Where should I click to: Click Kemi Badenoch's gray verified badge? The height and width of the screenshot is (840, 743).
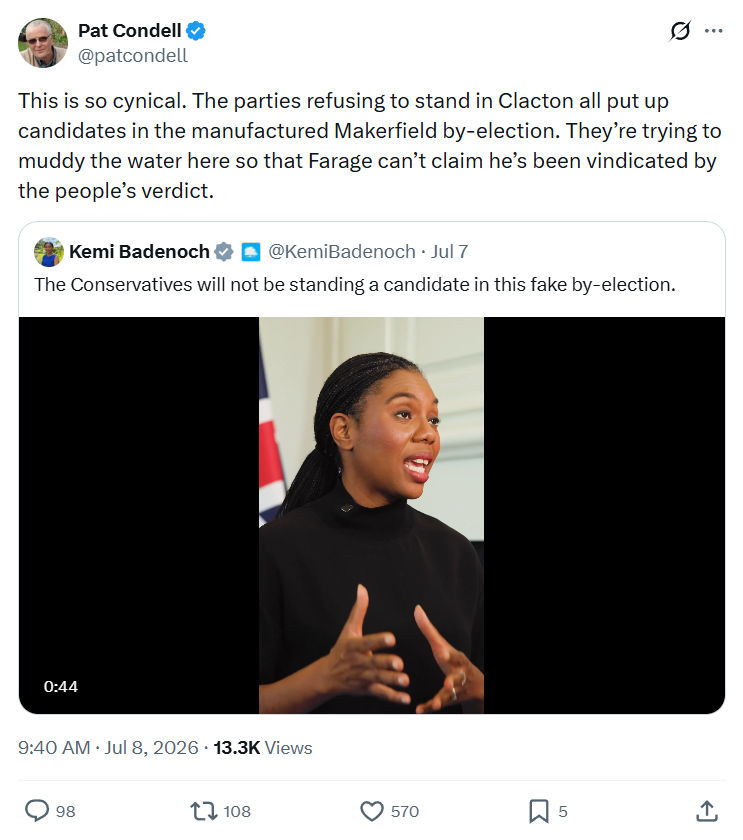(x=224, y=252)
